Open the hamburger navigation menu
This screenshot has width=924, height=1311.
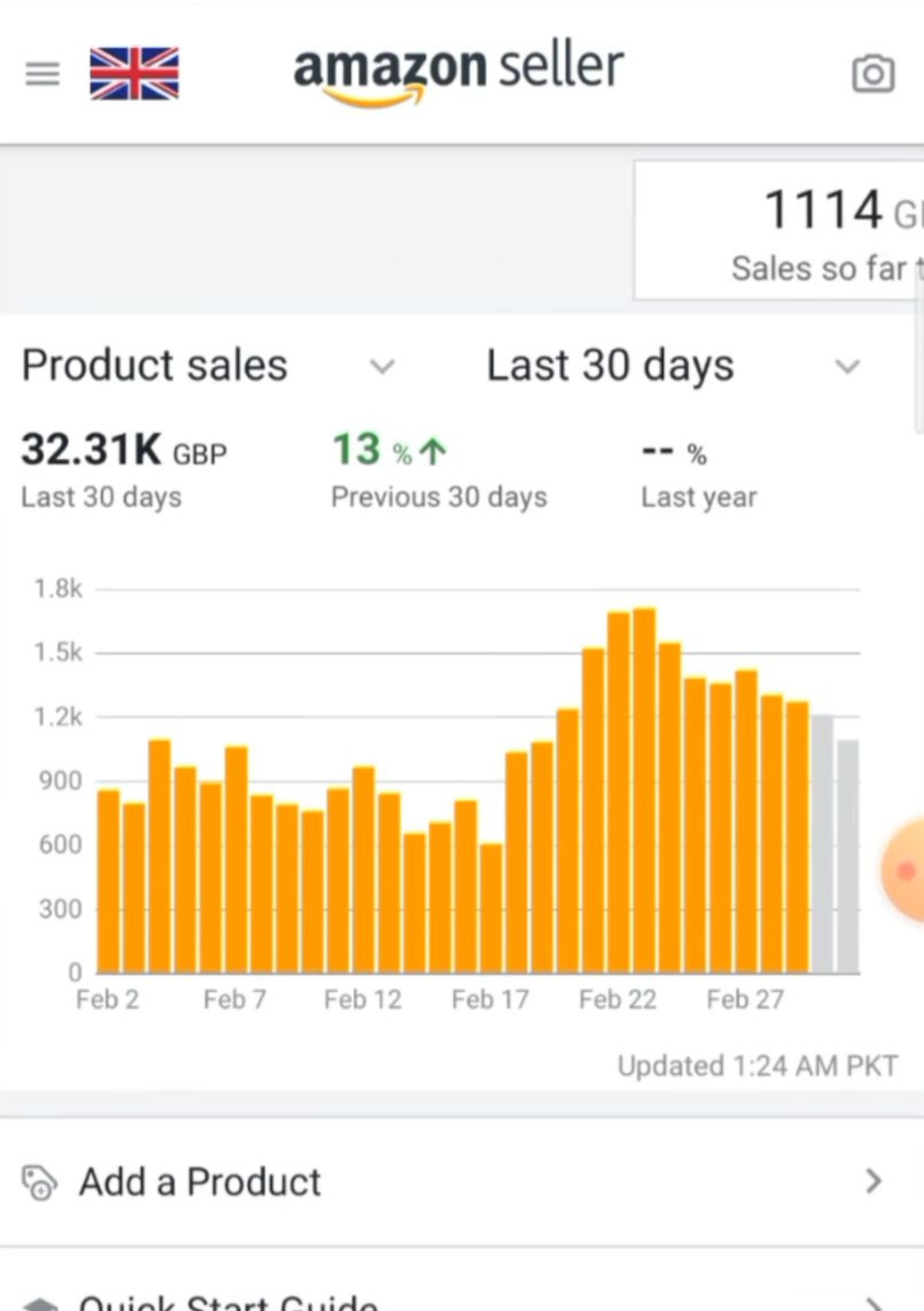pos(42,74)
